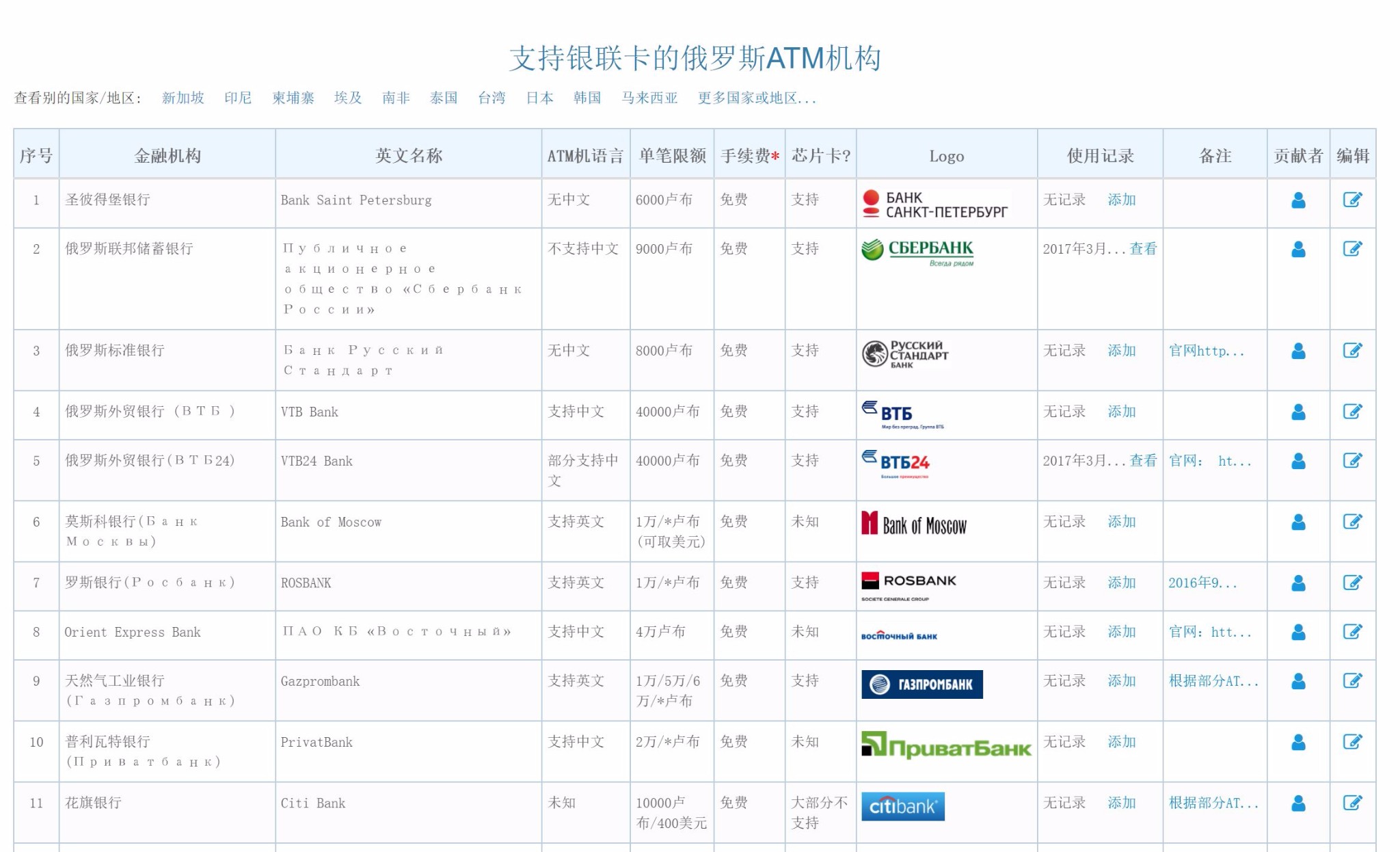Go to the 日本 country link
Image resolution: width=1400 pixels, height=852 pixels.
pos(539,98)
